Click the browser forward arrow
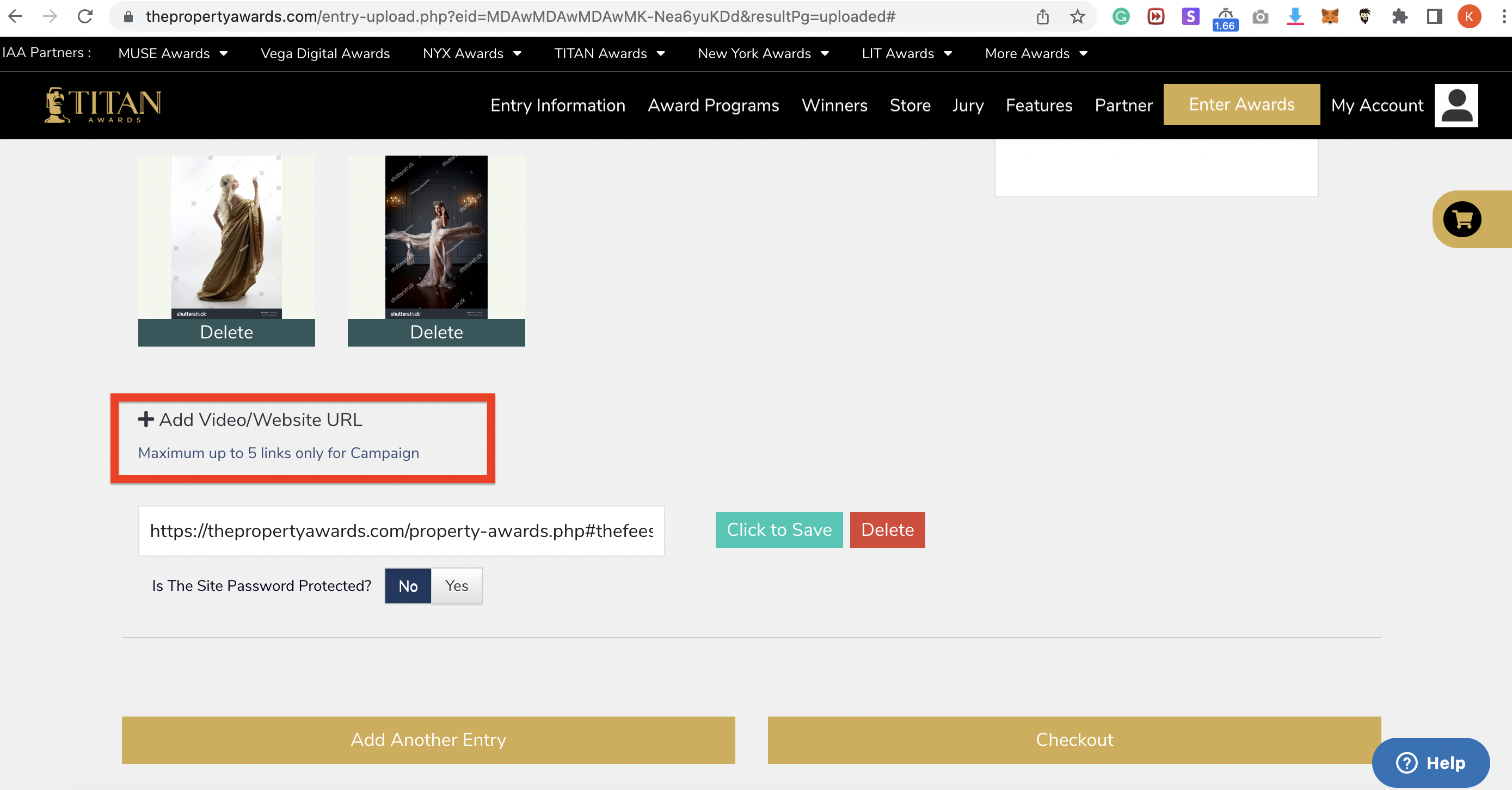 [51, 16]
